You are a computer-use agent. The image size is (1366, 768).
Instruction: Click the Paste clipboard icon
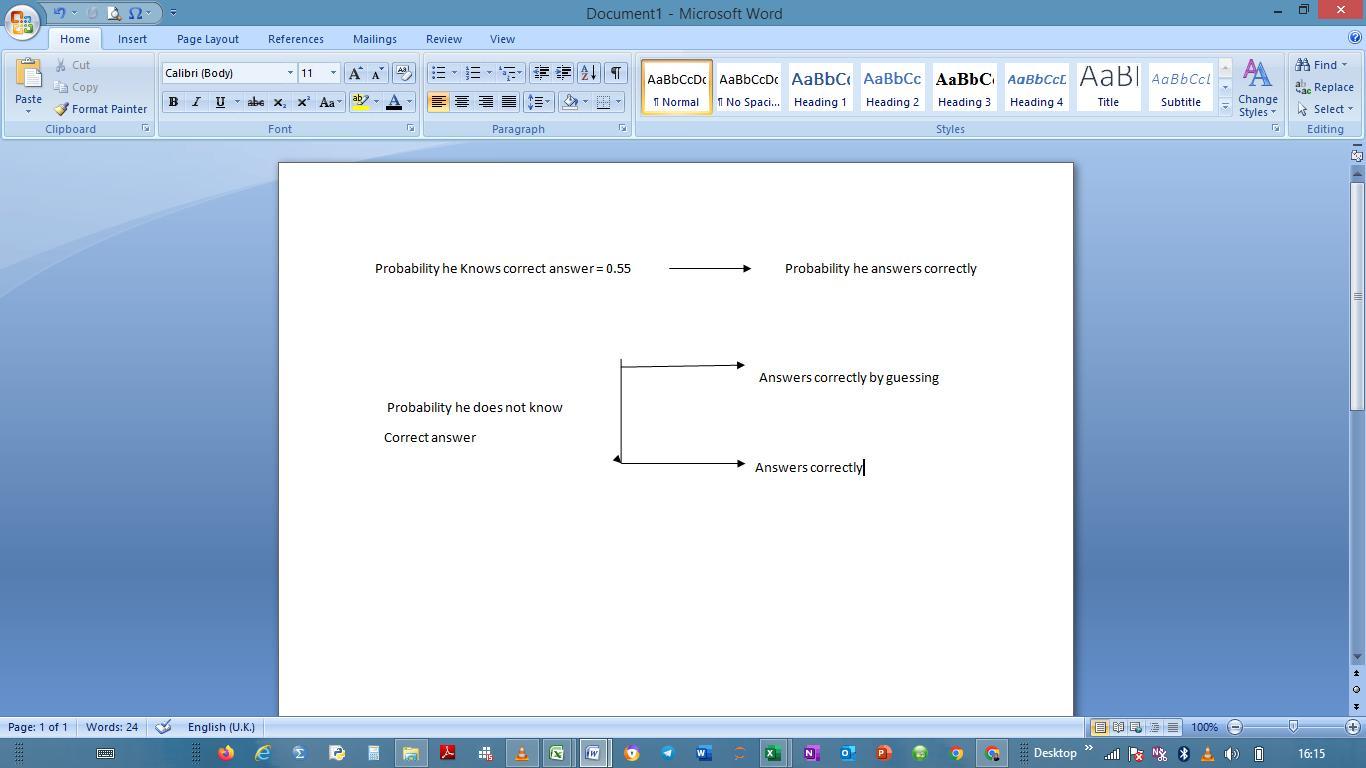[29, 75]
